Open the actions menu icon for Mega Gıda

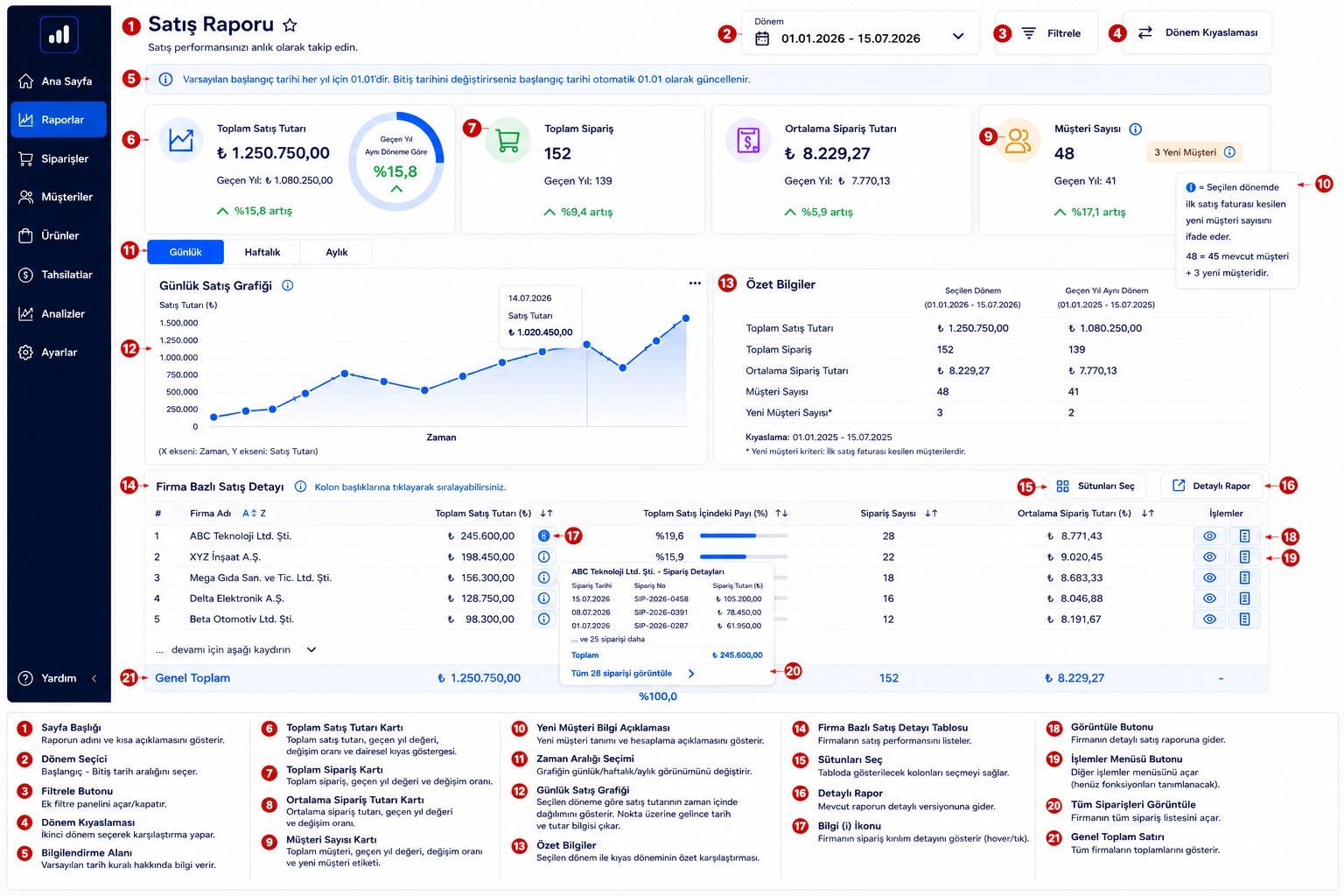click(x=1244, y=577)
